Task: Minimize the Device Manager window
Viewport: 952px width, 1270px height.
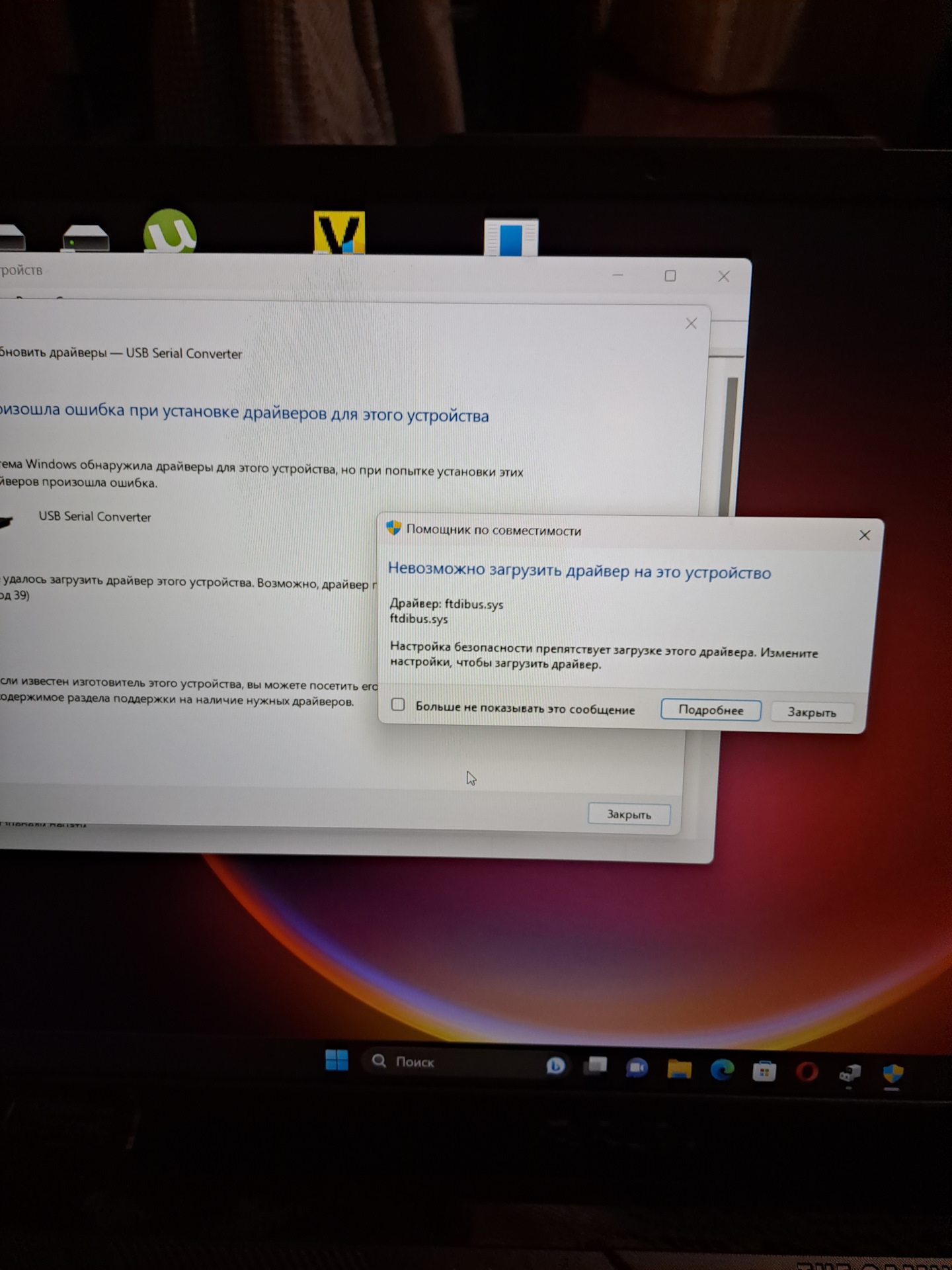Action: 618,275
